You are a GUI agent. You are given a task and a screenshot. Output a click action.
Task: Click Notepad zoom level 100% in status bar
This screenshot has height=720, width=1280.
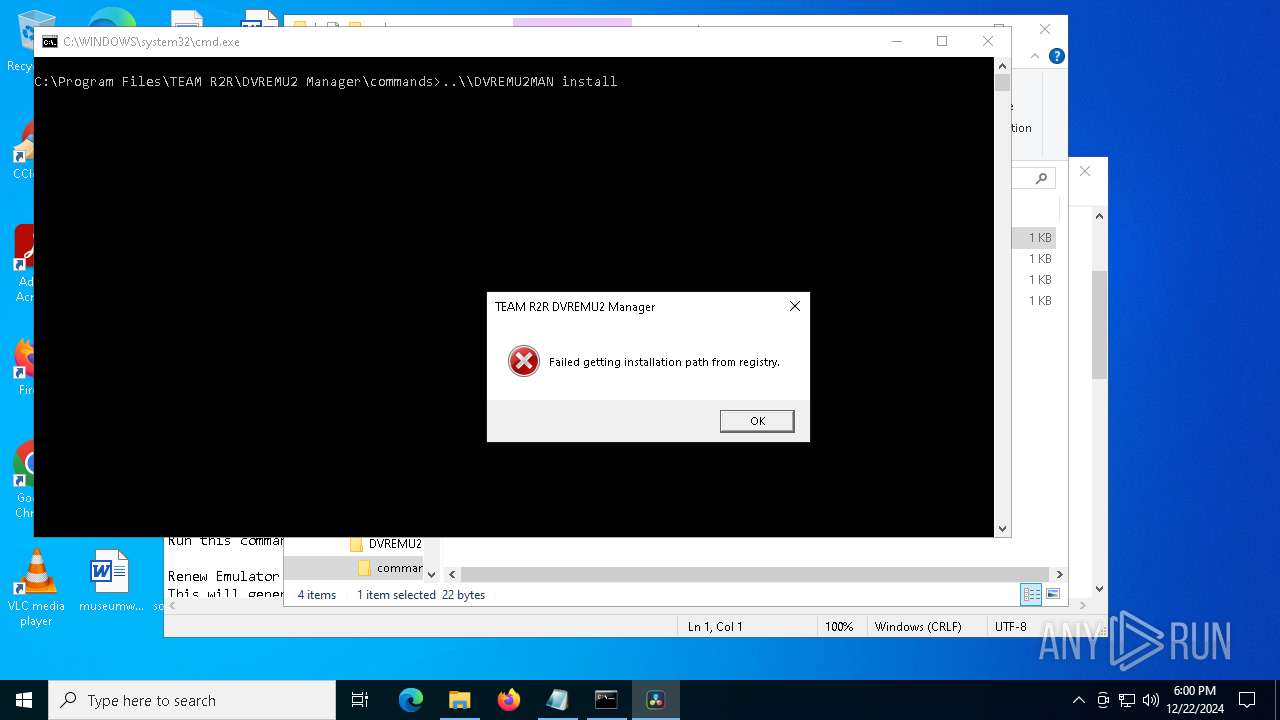coord(839,627)
